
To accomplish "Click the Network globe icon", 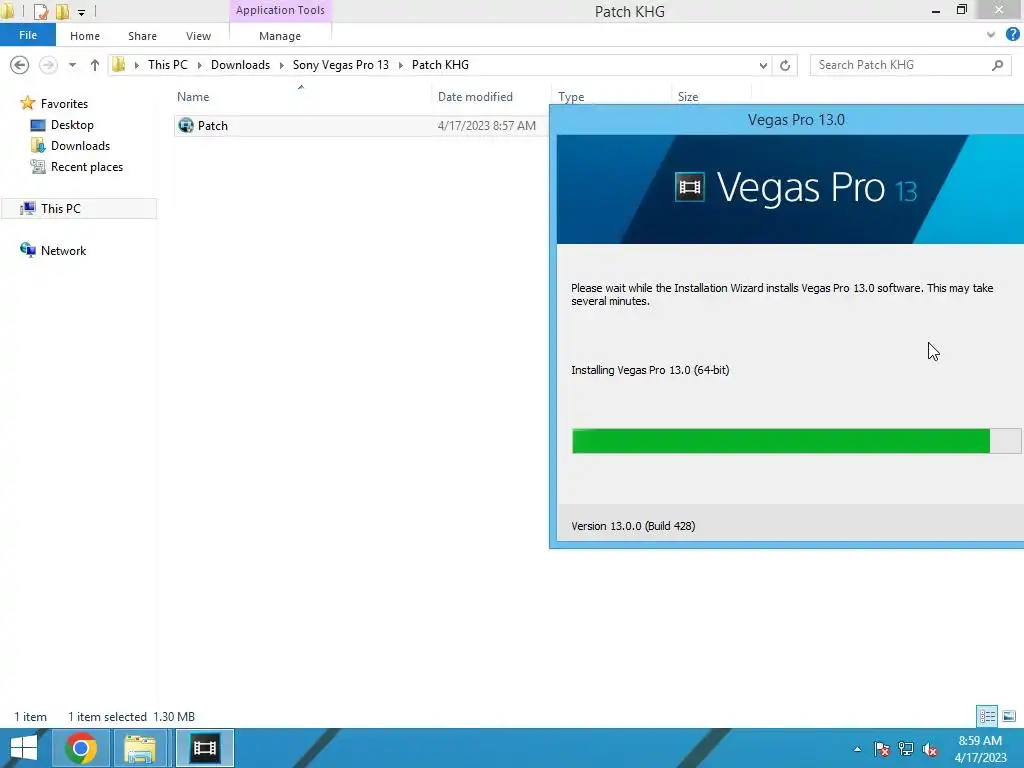I will pos(27,250).
